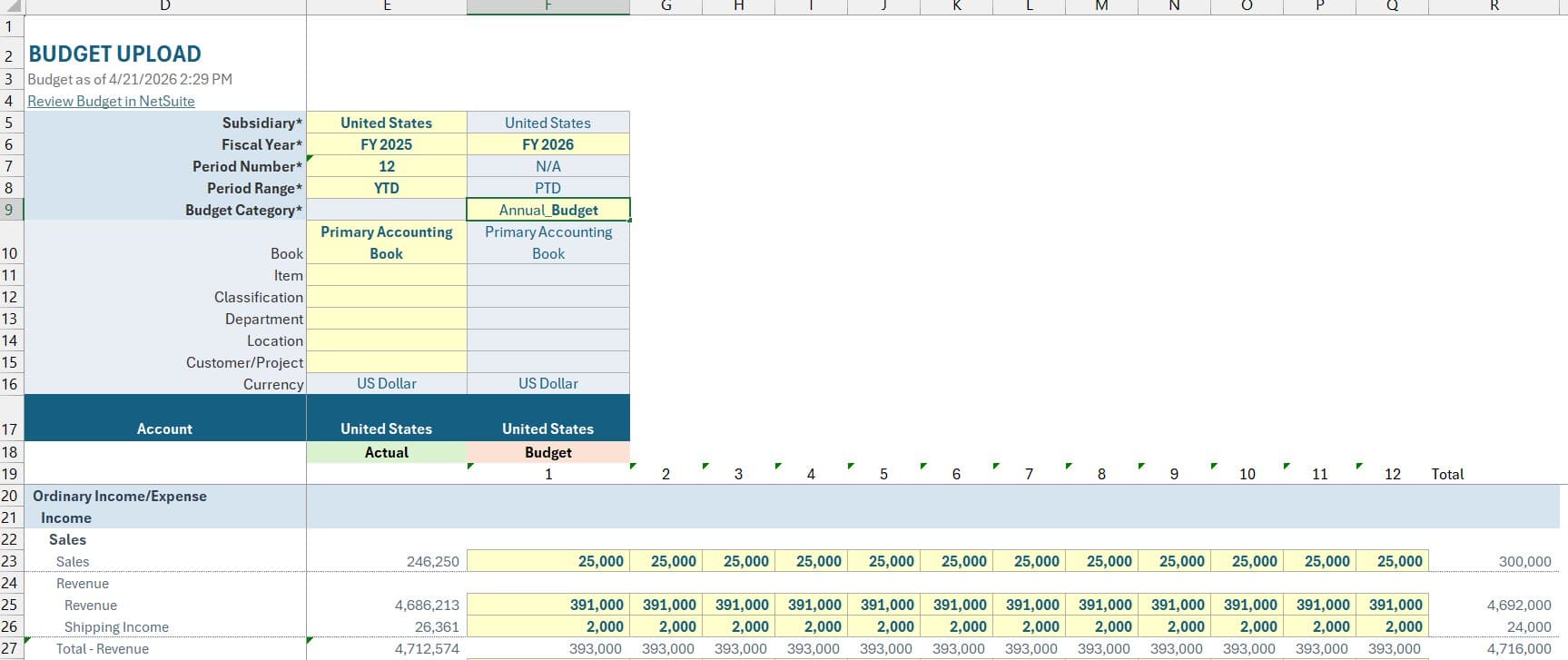Click the yellow Item input cell in Actual column
Viewport: 1568px width, 660px height.
(x=387, y=275)
